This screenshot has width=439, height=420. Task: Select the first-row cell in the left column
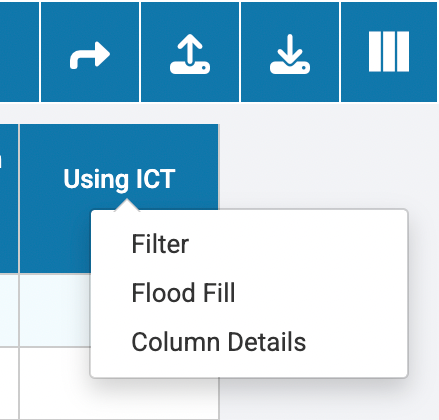tap(9, 310)
